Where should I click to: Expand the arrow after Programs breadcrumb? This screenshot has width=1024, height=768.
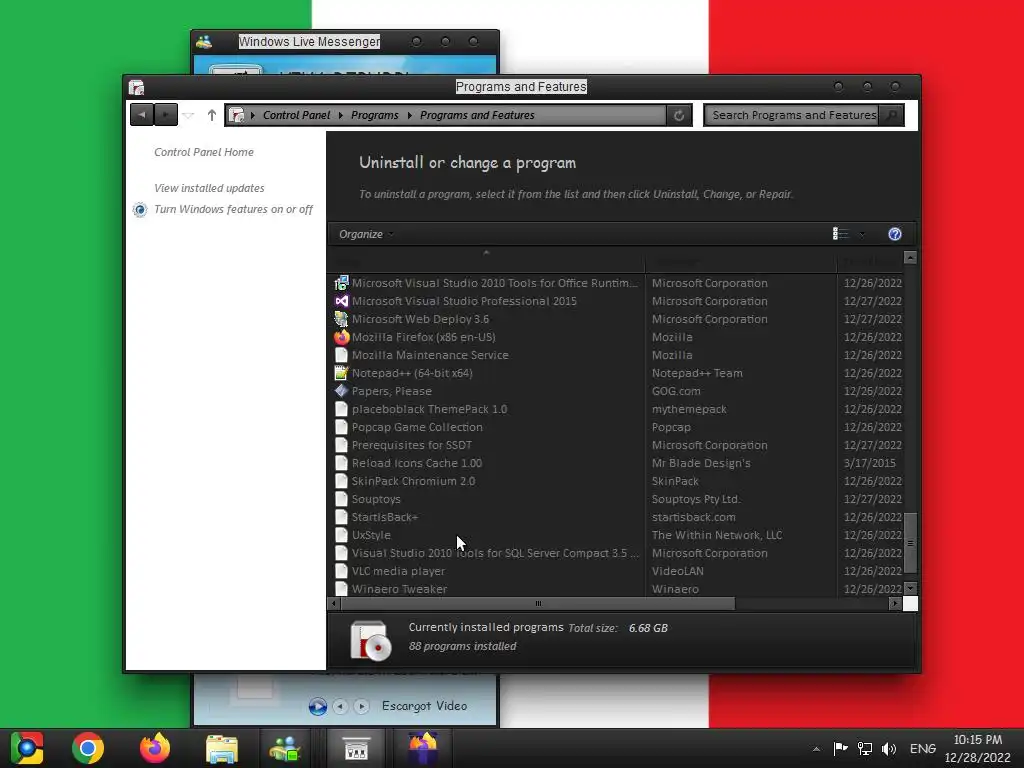point(409,116)
